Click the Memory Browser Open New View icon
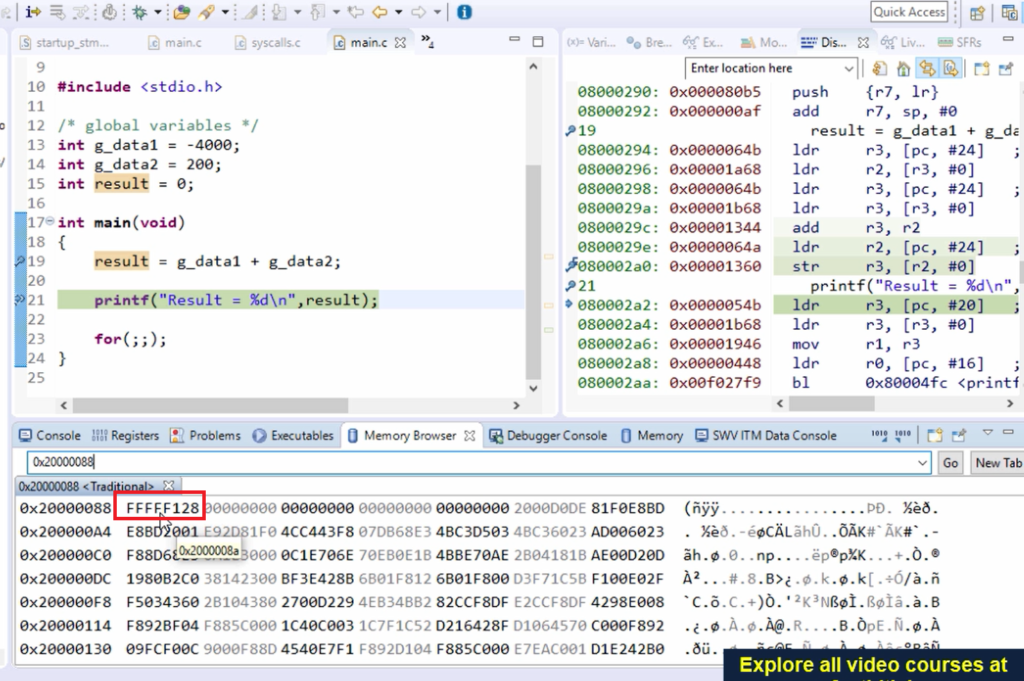 pyautogui.click(x=935, y=435)
